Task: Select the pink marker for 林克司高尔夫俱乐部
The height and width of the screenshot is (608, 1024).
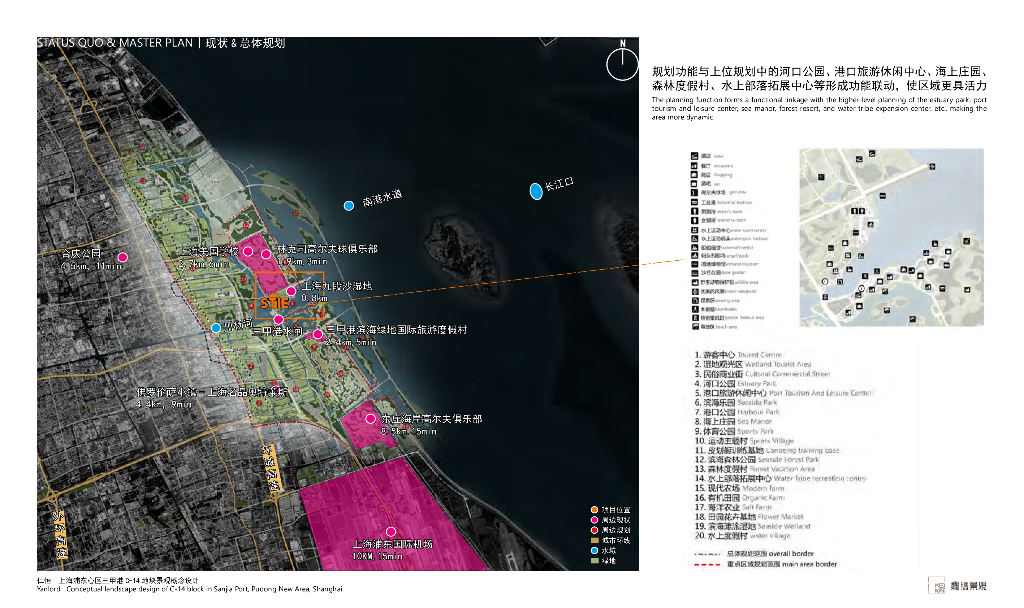Action: (x=266, y=254)
